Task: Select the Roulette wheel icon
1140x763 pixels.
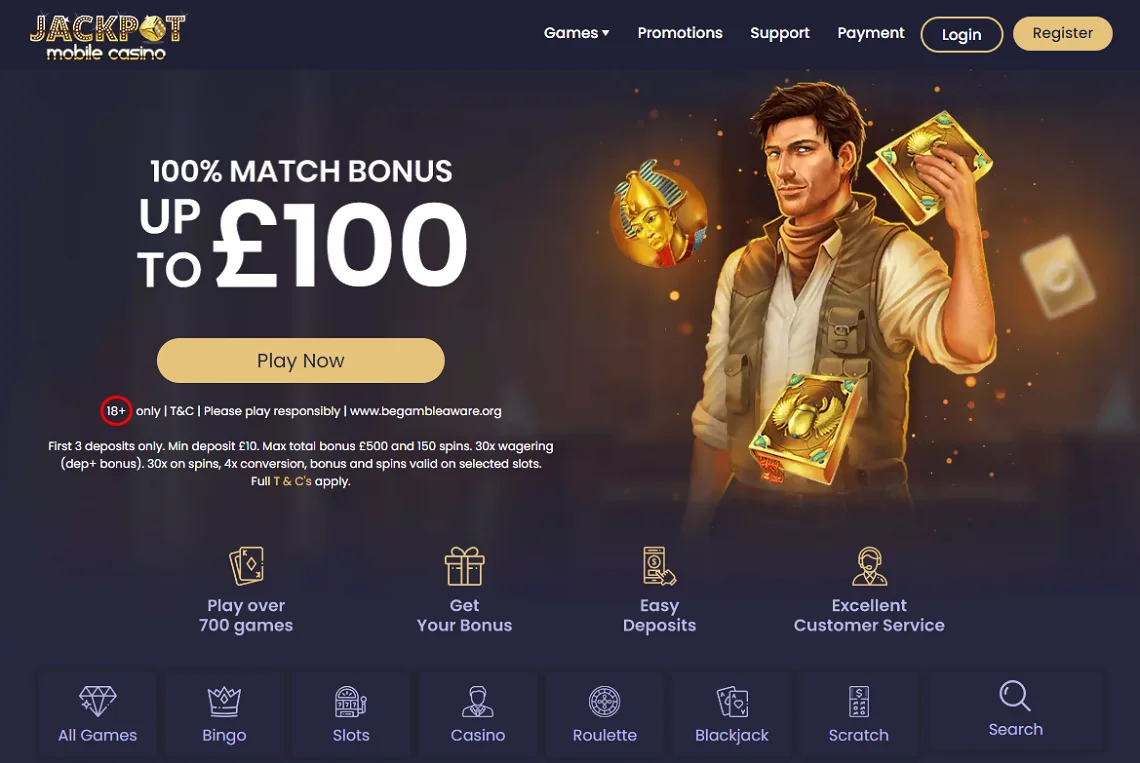Action: (x=604, y=701)
